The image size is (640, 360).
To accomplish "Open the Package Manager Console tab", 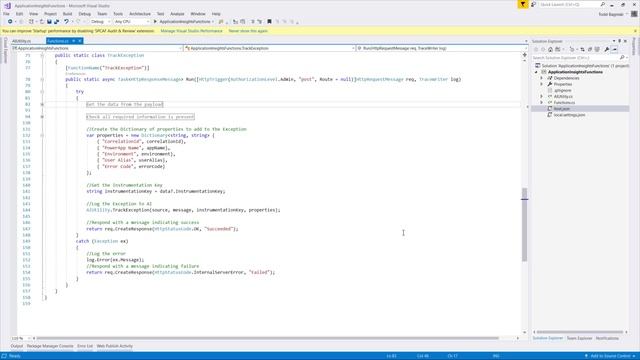I will (50, 346).
